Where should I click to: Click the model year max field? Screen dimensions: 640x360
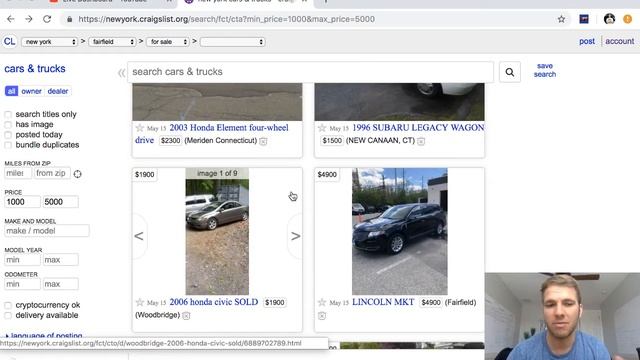tap(60, 260)
